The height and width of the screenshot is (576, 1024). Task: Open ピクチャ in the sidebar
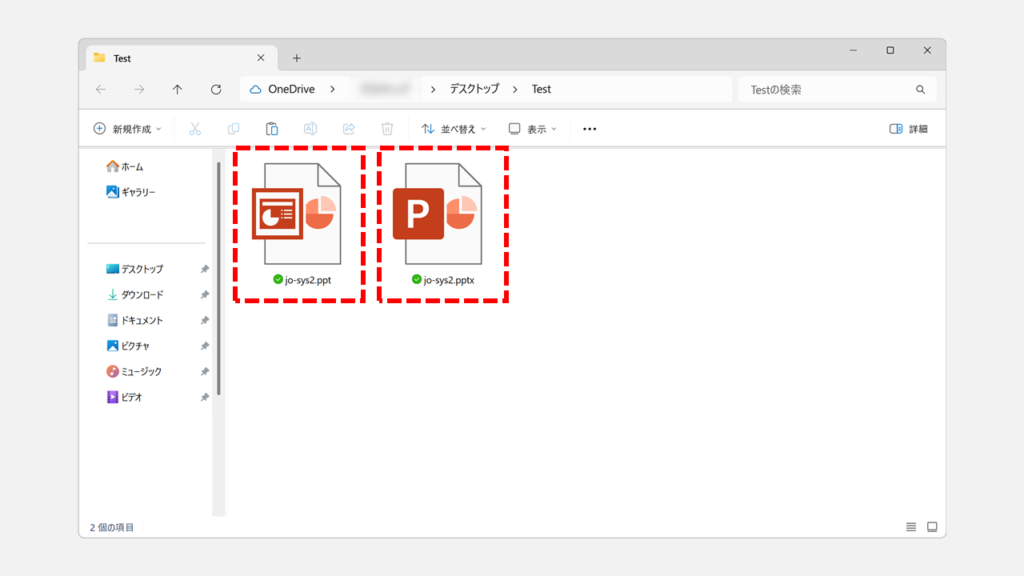point(128,345)
